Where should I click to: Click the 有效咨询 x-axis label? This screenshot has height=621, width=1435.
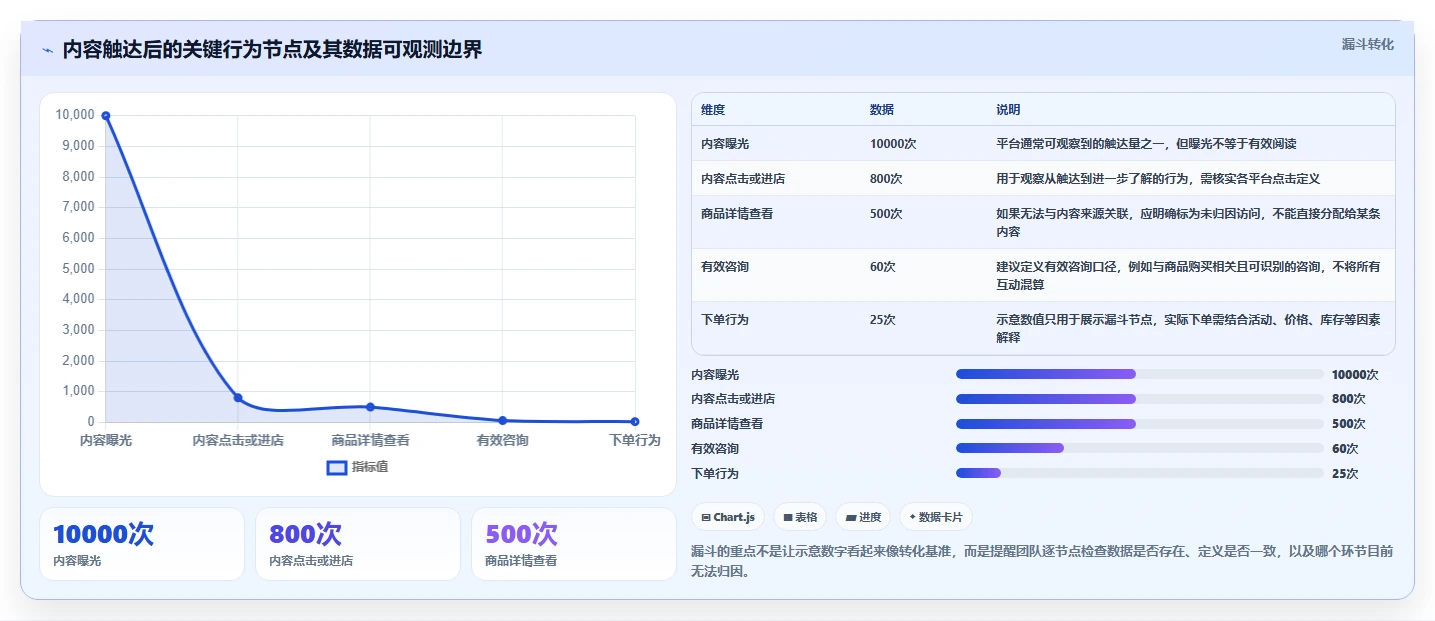[502, 440]
